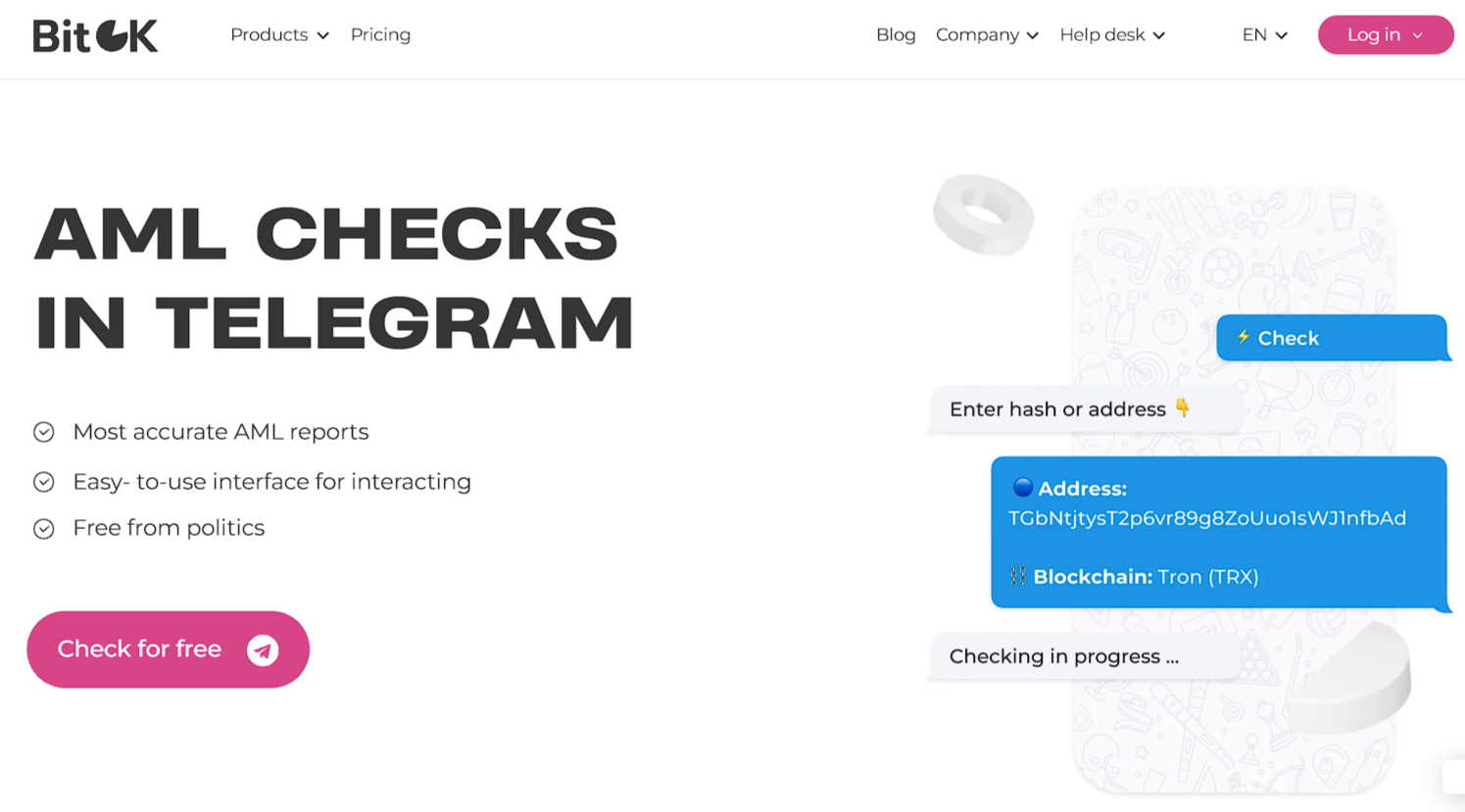This screenshot has width=1465, height=812.
Task: Open the Blog page
Action: pyautogui.click(x=896, y=34)
